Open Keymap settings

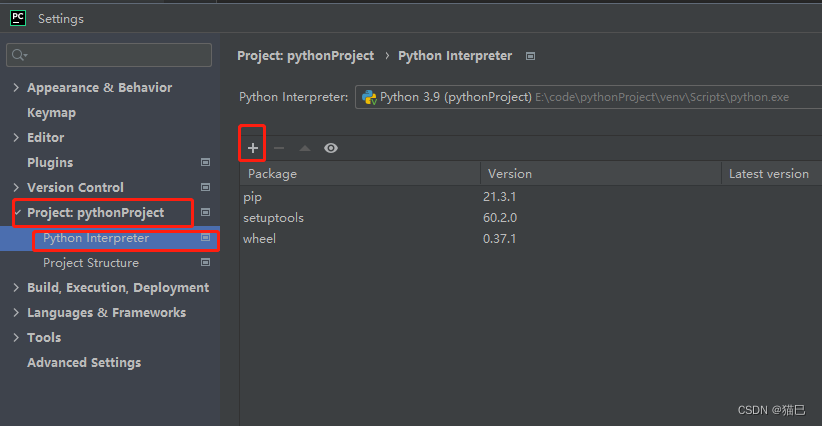(51, 113)
